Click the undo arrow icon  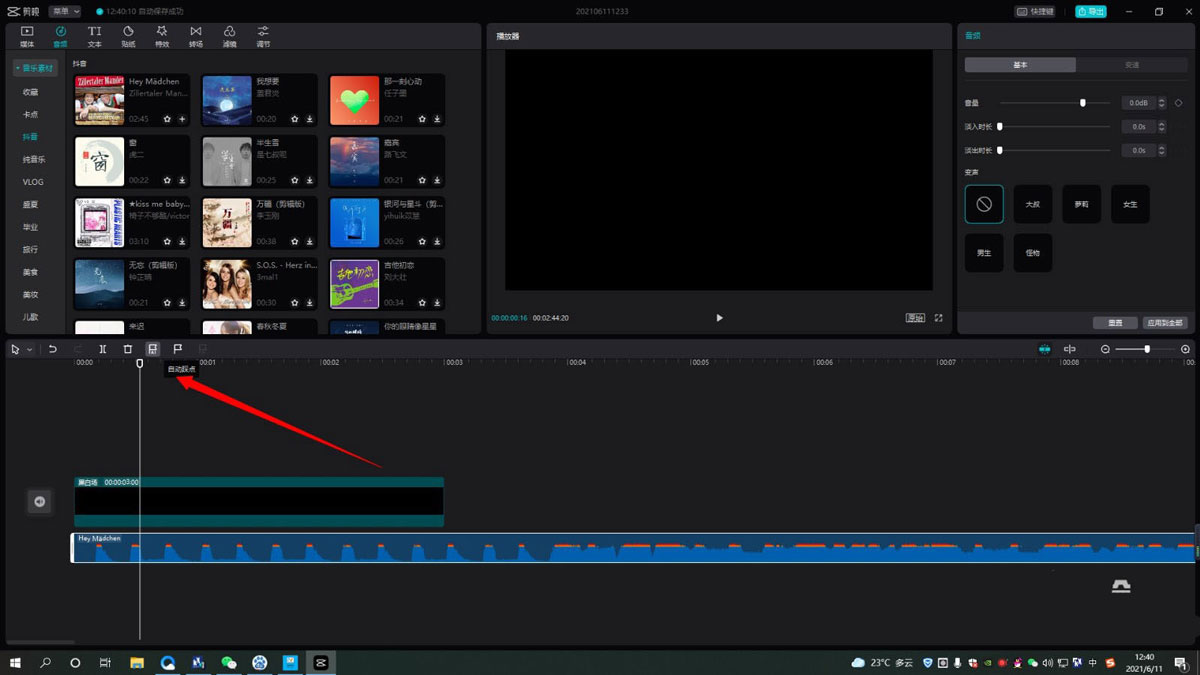pyautogui.click(x=53, y=349)
